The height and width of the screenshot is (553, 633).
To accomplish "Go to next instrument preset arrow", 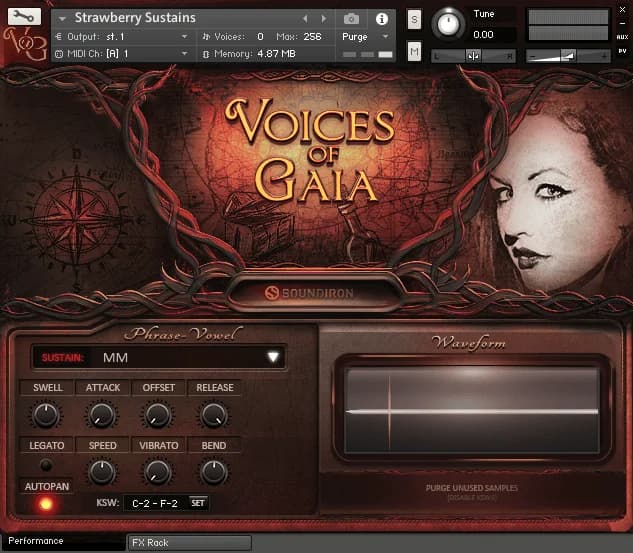I will click(x=324, y=19).
